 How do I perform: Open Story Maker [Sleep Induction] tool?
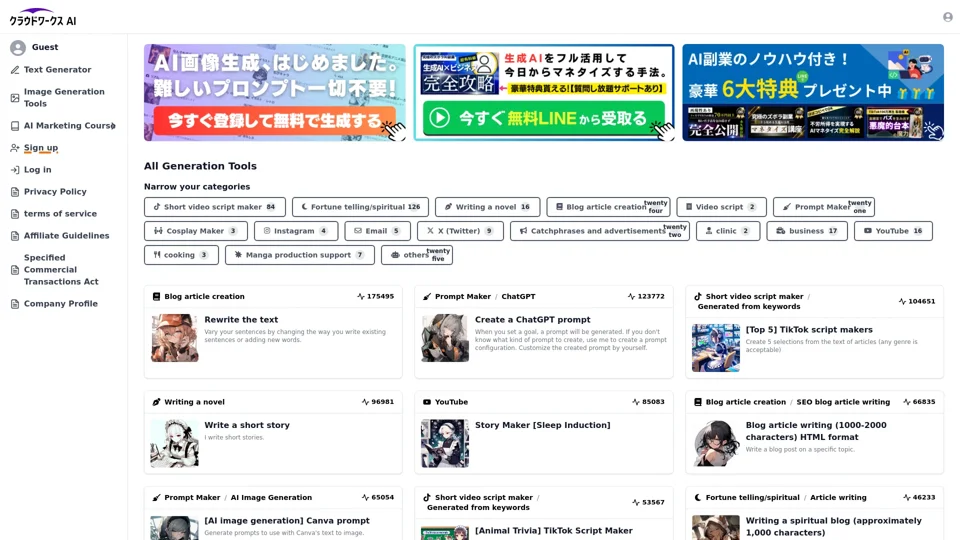tap(542, 426)
